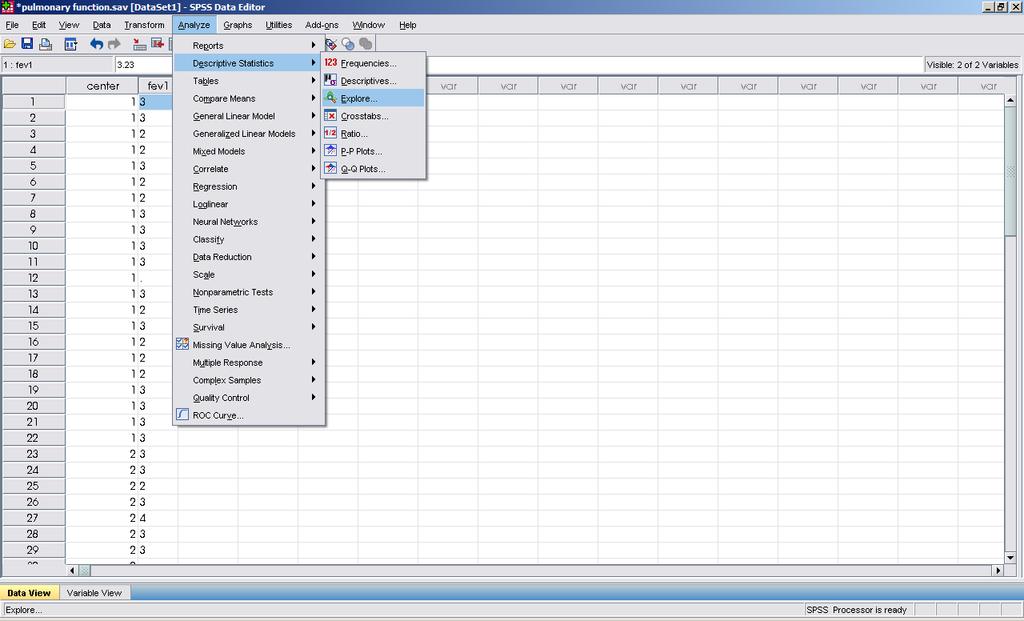1024x621 pixels.
Task: Click the vertical scrollbar down arrow
Action: [1010, 558]
